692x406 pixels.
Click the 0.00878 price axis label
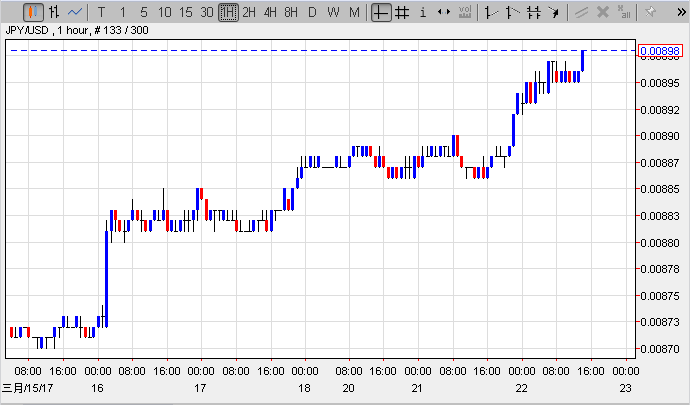[x=660, y=269]
